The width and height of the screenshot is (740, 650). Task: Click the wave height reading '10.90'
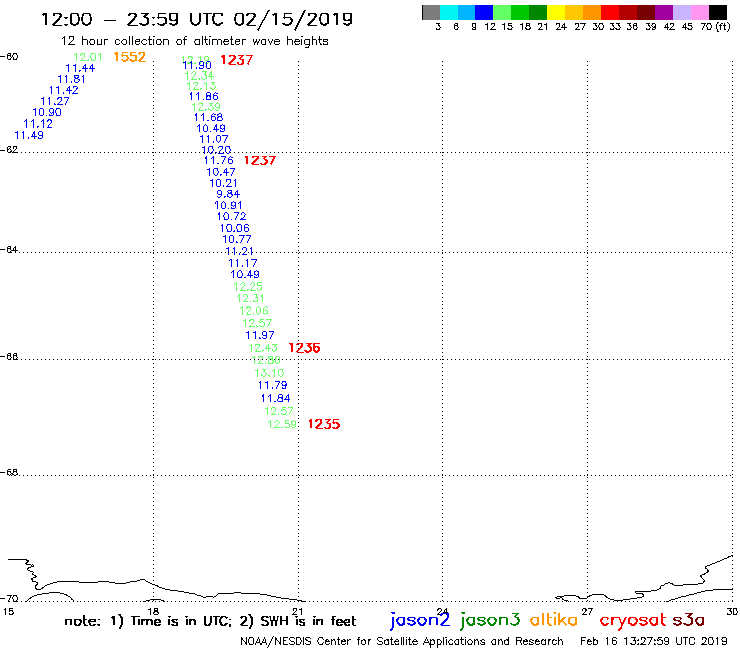pos(47,112)
